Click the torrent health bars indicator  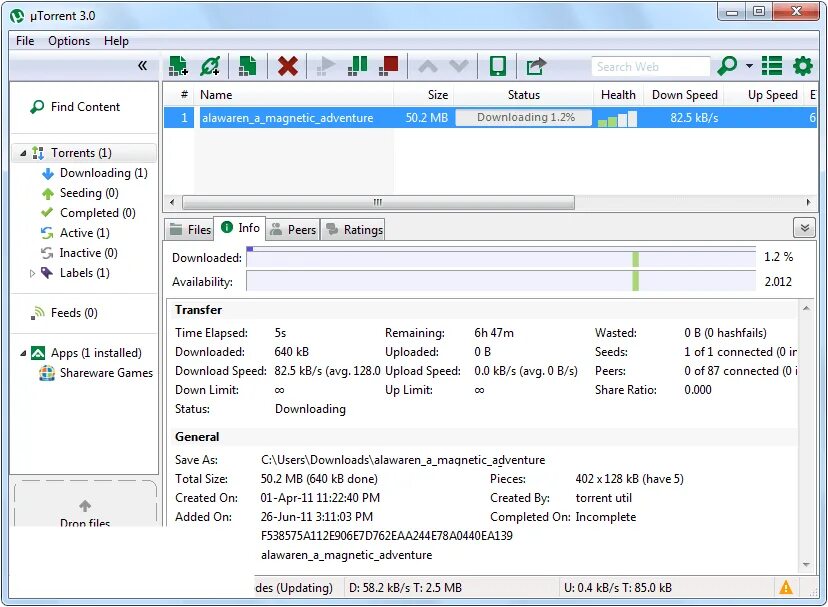click(x=617, y=118)
